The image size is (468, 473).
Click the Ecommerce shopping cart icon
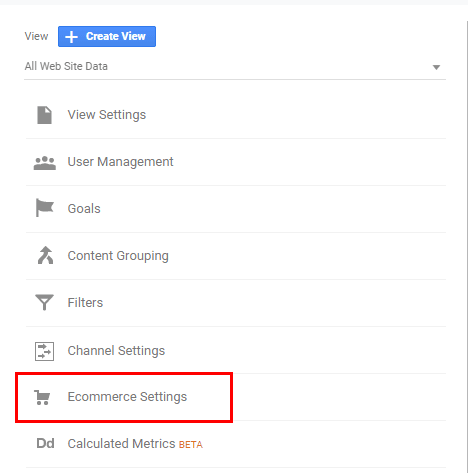tap(42, 397)
